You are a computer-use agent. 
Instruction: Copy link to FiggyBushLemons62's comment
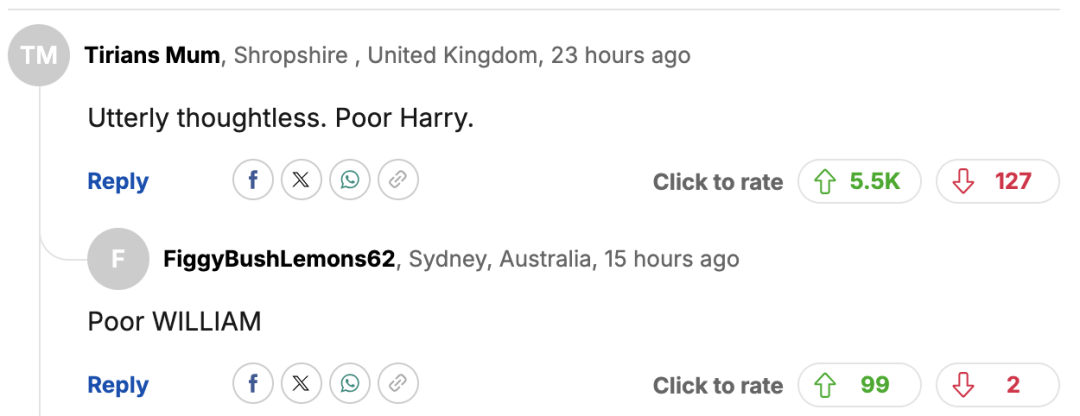398,384
